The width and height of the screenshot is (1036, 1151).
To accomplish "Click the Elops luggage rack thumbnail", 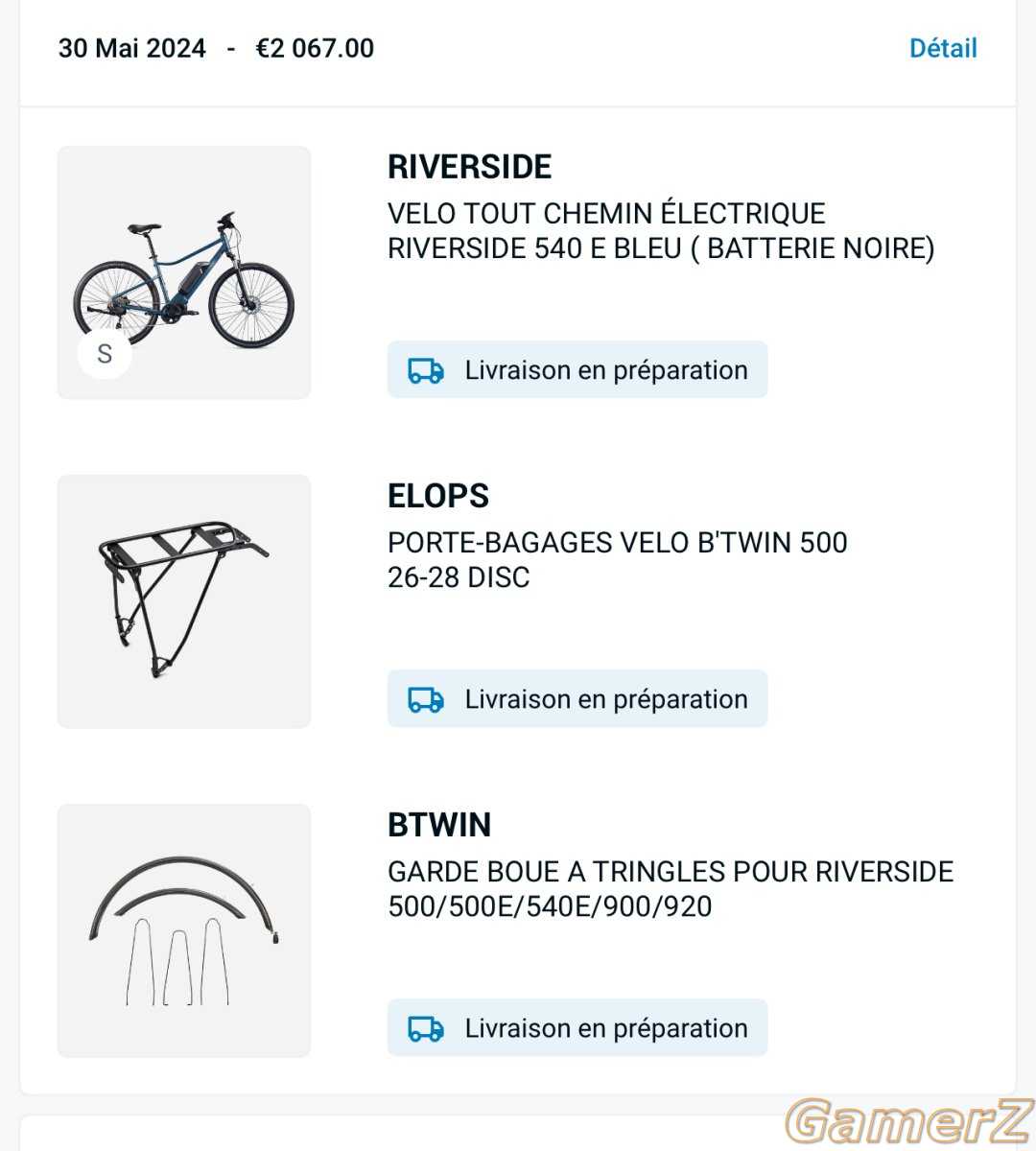I will click(x=184, y=601).
